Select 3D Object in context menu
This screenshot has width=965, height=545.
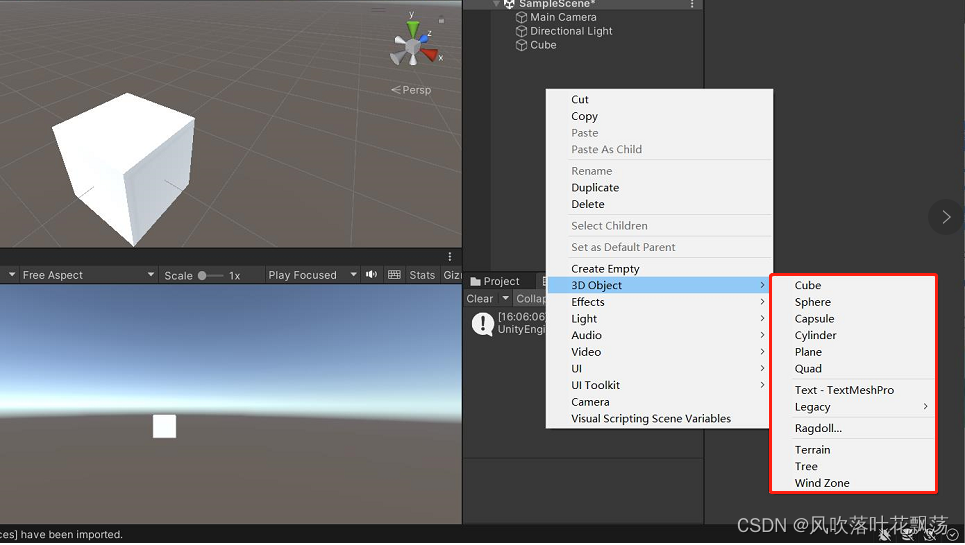tap(659, 285)
